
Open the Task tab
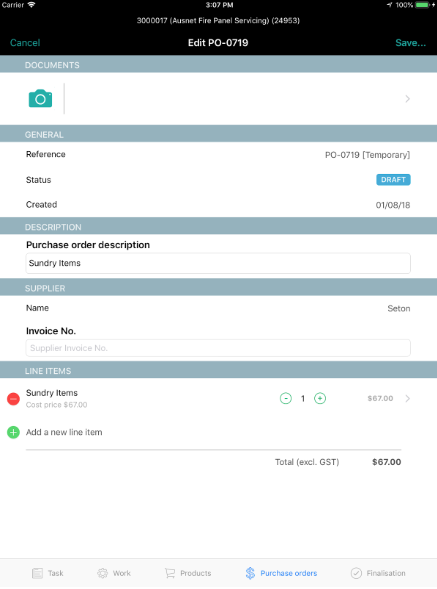pyautogui.click(x=48, y=573)
